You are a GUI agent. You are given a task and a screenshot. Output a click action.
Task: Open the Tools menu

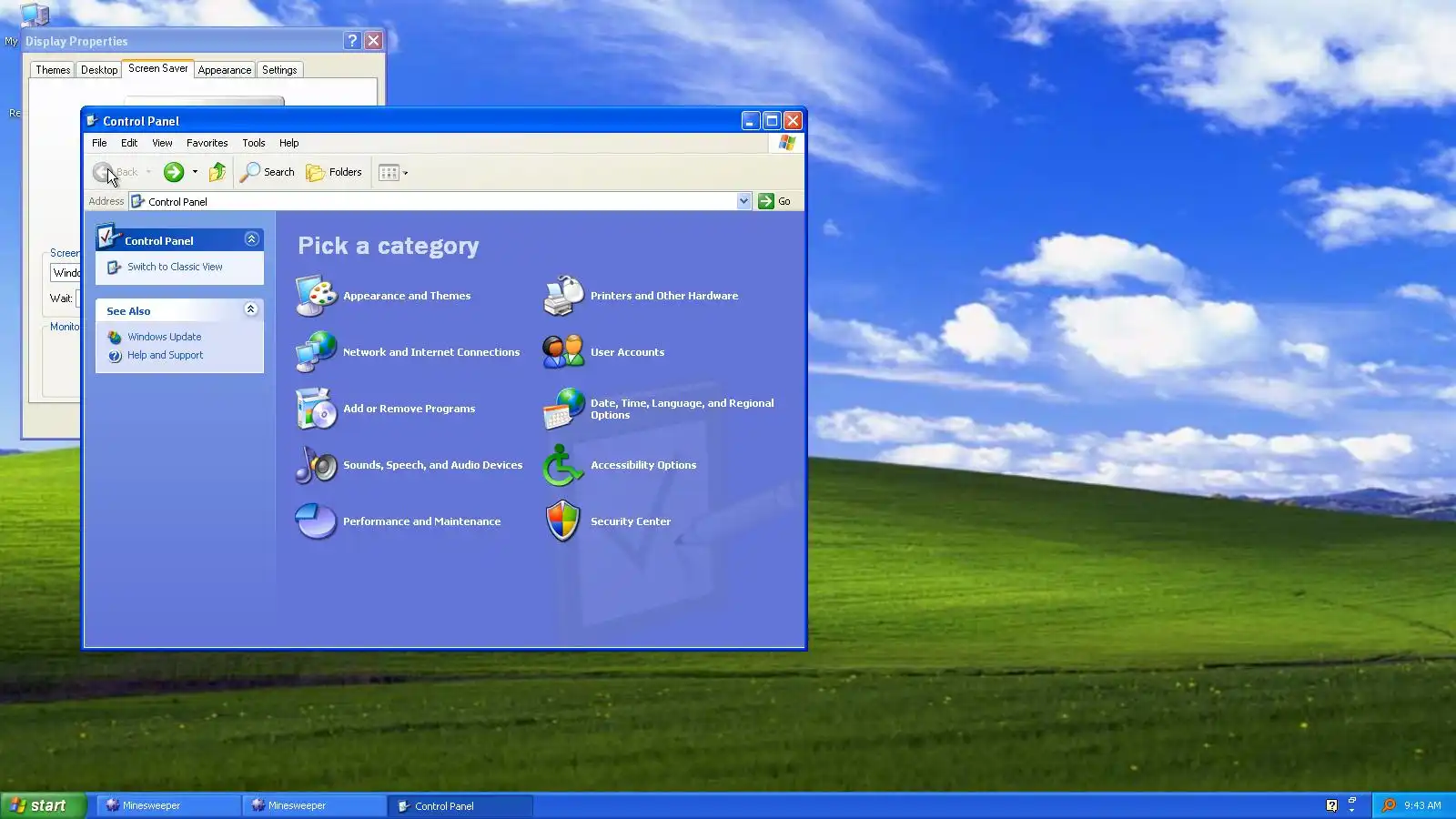click(254, 143)
